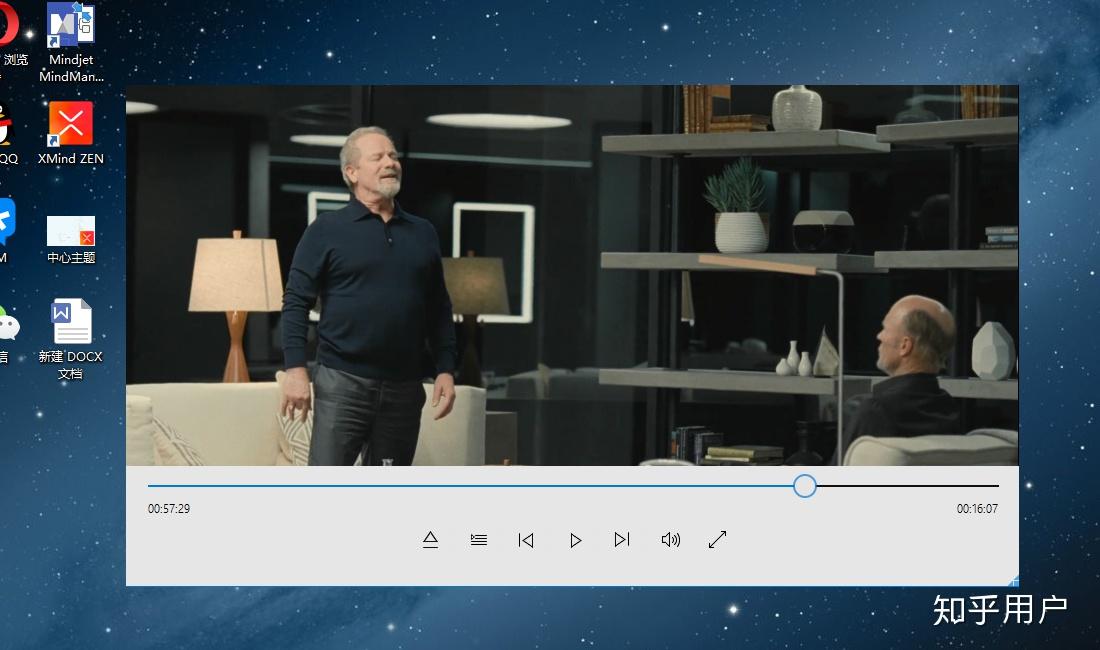
Task: Seek within the played blue progress track
Action: pyautogui.click(x=470, y=485)
